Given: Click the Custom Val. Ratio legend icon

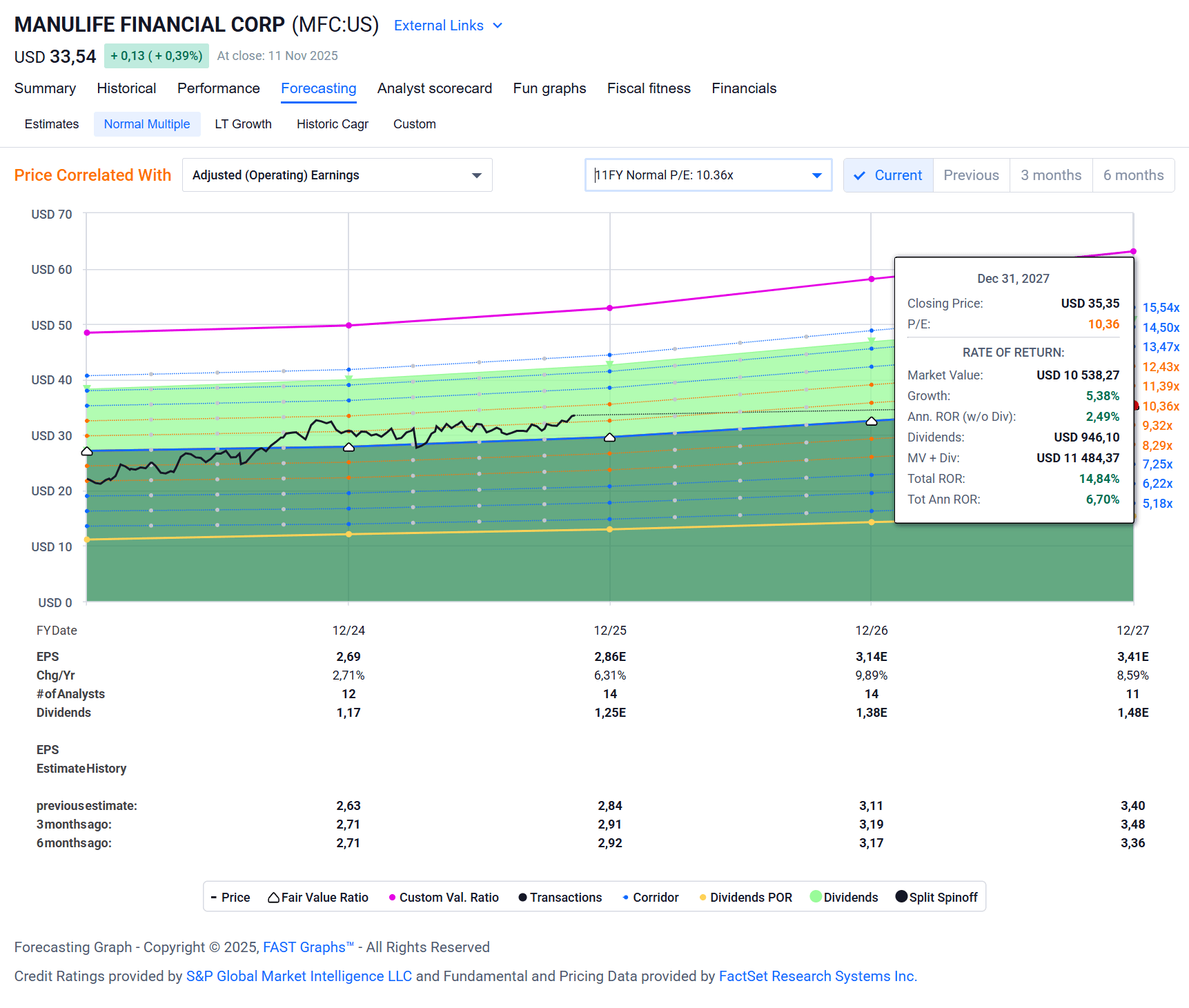Looking at the screenshot, I should pyautogui.click(x=392, y=897).
